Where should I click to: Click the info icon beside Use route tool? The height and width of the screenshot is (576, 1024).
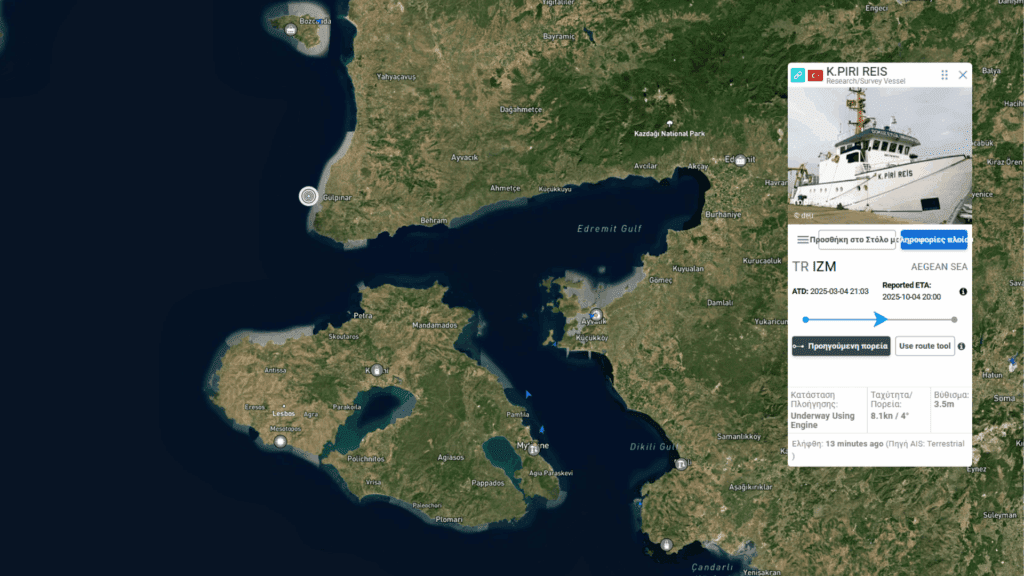(x=962, y=346)
